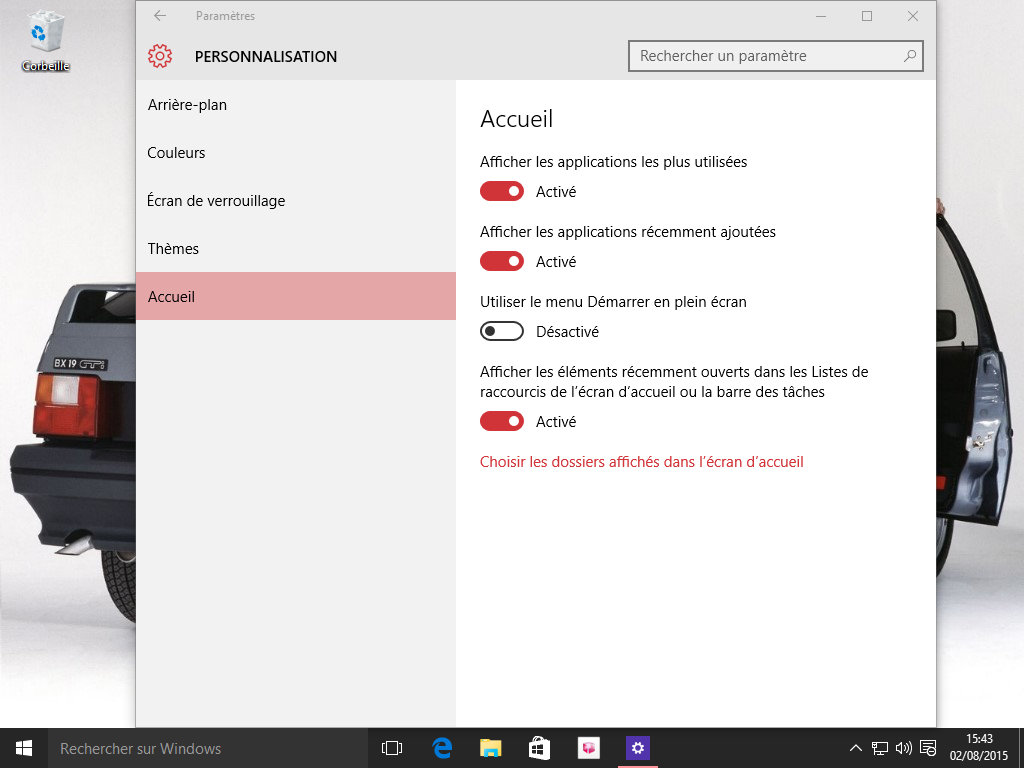
Task: Switch to the Couleurs section
Action: 176,153
